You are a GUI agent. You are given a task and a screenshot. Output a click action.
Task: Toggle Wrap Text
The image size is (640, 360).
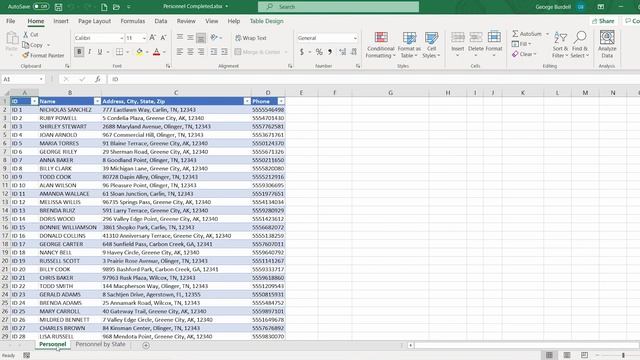pos(251,38)
